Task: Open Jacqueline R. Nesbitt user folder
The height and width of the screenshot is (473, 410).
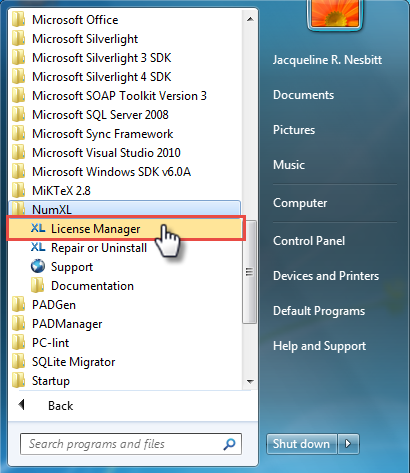Action: click(x=327, y=60)
